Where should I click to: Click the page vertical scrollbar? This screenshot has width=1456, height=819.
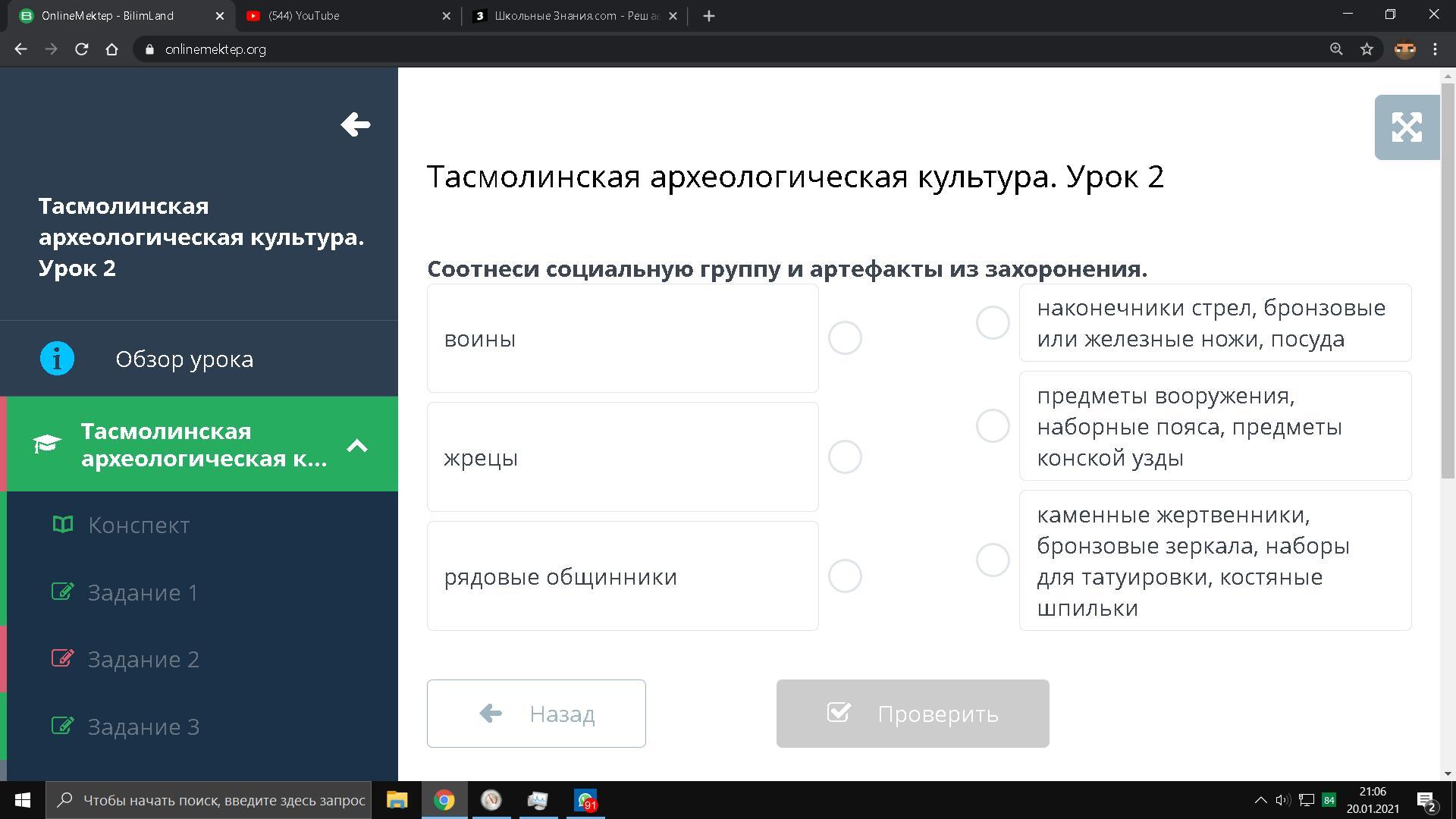[x=1448, y=281]
